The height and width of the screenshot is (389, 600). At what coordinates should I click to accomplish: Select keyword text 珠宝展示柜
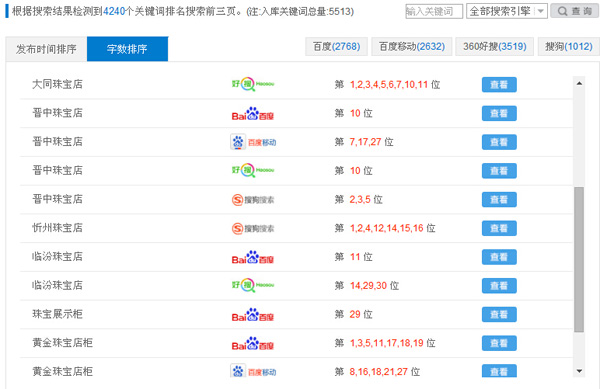point(57,314)
